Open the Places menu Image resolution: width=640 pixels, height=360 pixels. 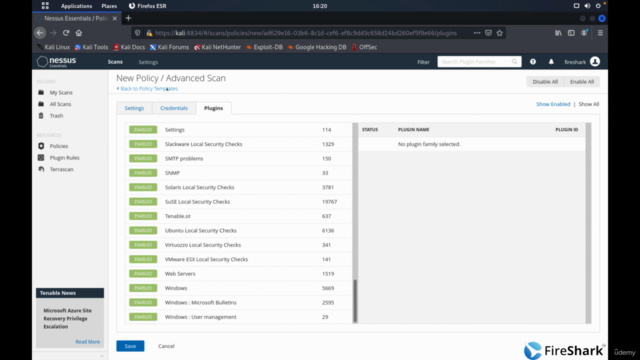[x=109, y=6]
